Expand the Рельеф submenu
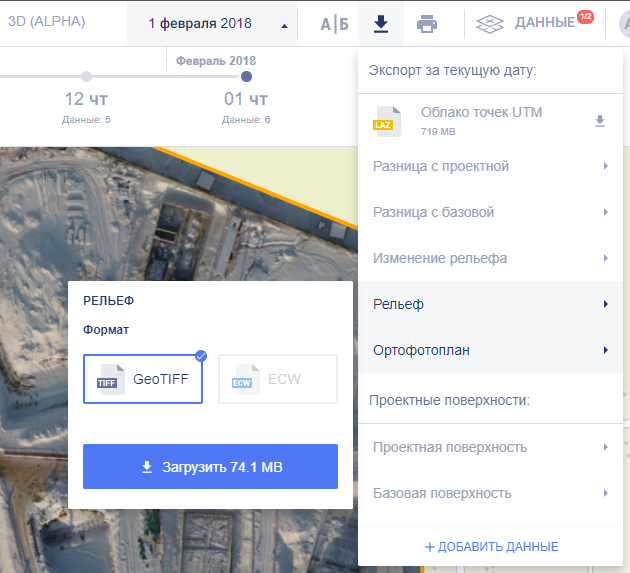Image resolution: width=630 pixels, height=573 pixels. coord(492,304)
